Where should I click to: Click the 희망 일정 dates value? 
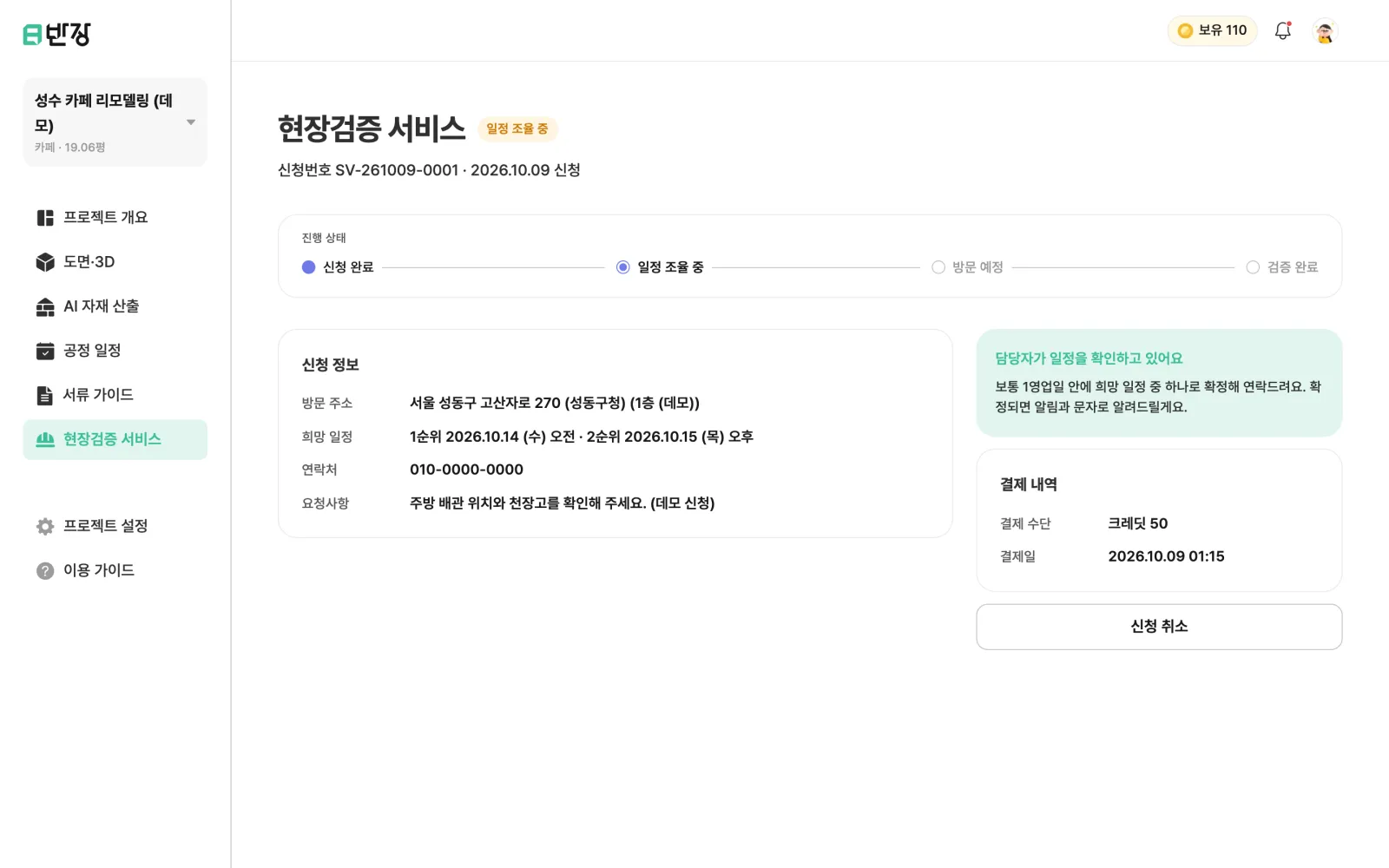click(x=582, y=437)
